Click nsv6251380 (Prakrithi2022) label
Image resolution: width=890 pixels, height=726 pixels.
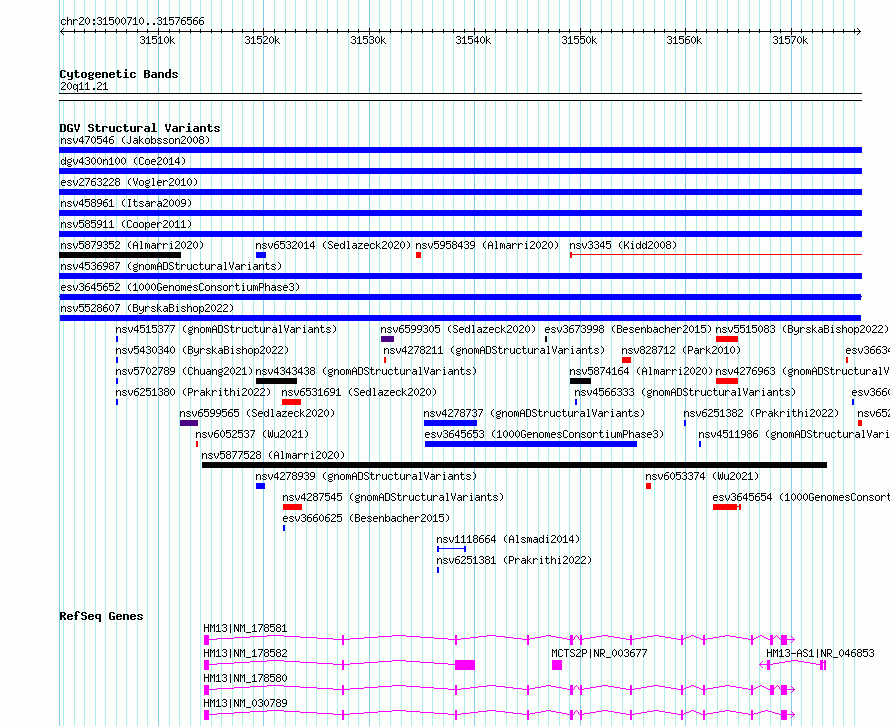coord(194,392)
